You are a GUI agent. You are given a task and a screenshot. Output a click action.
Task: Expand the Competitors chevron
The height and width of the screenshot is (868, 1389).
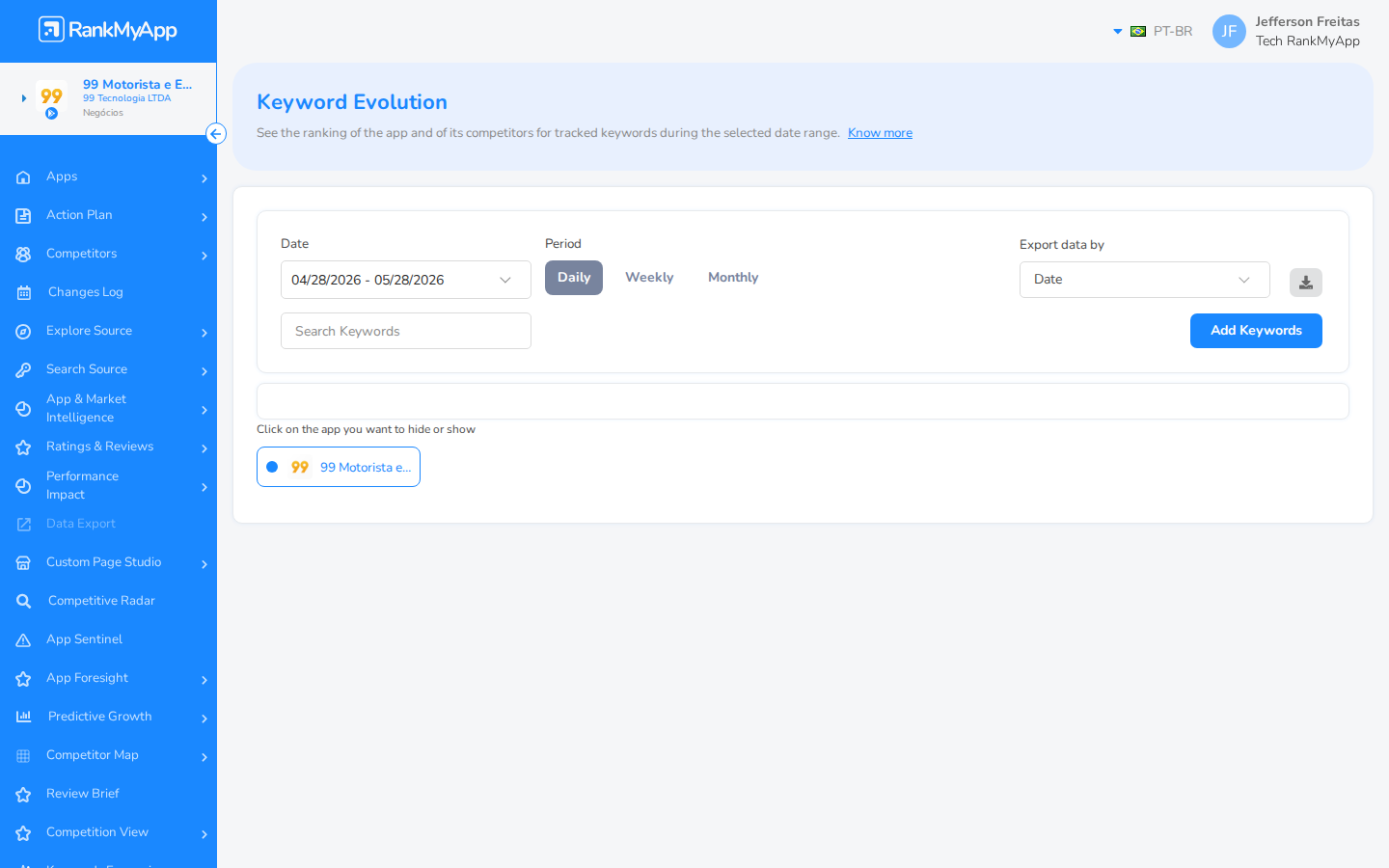click(204, 256)
